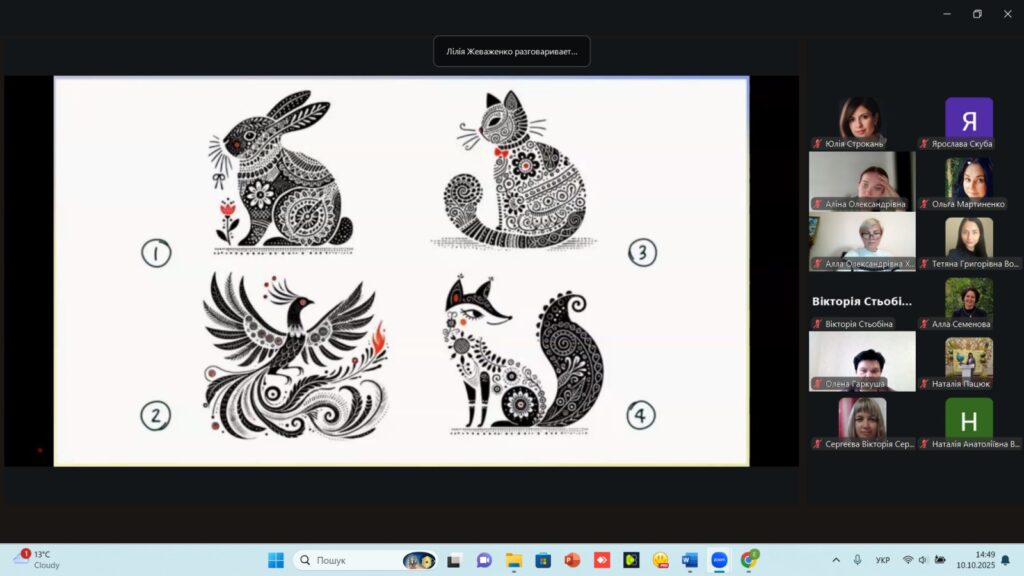
Task: Click the Windows Start button
Action: coord(276,560)
